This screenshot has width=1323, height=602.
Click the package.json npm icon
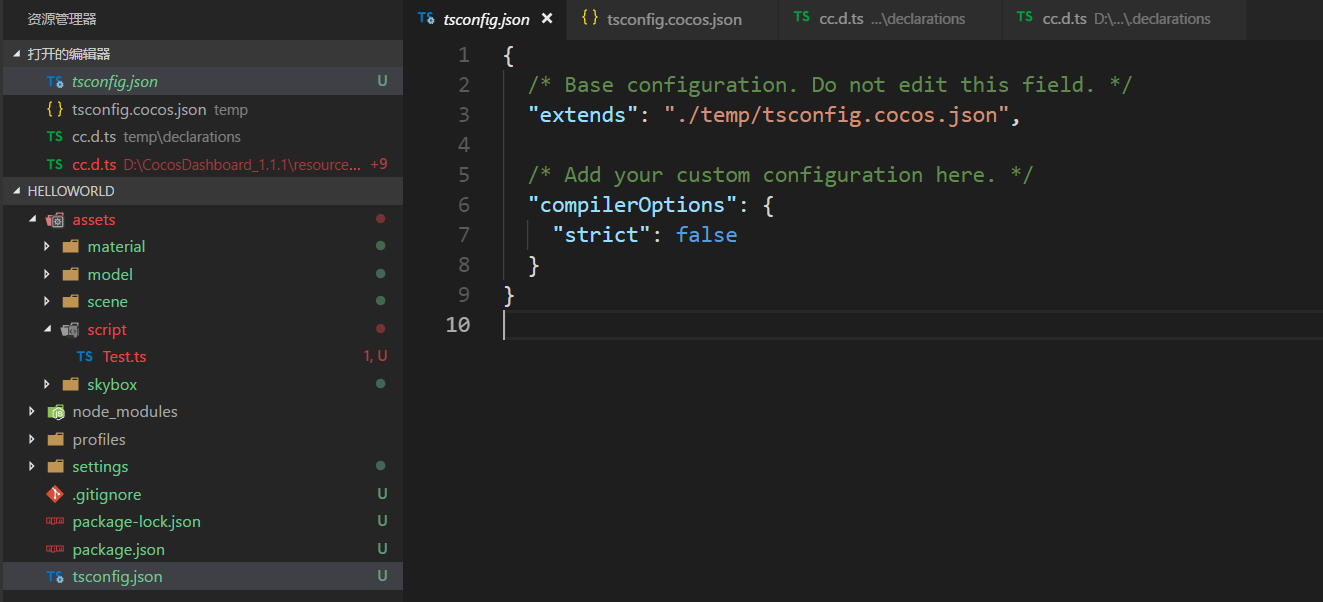[55, 549]
